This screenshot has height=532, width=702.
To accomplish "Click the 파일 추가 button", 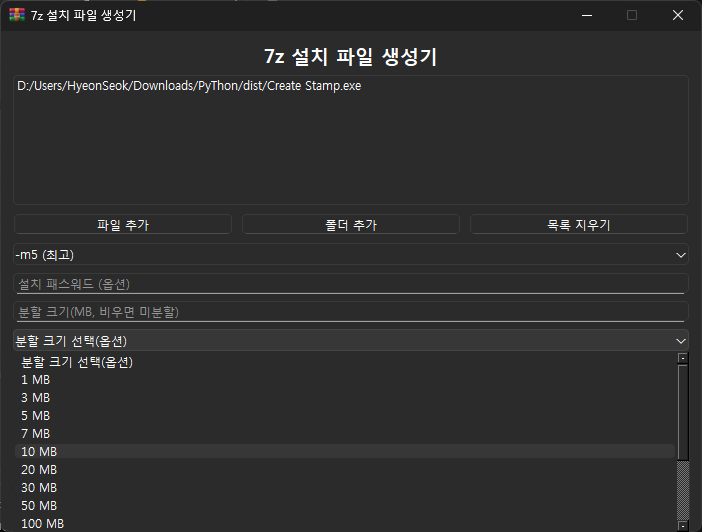I will (x=123, y=224).
